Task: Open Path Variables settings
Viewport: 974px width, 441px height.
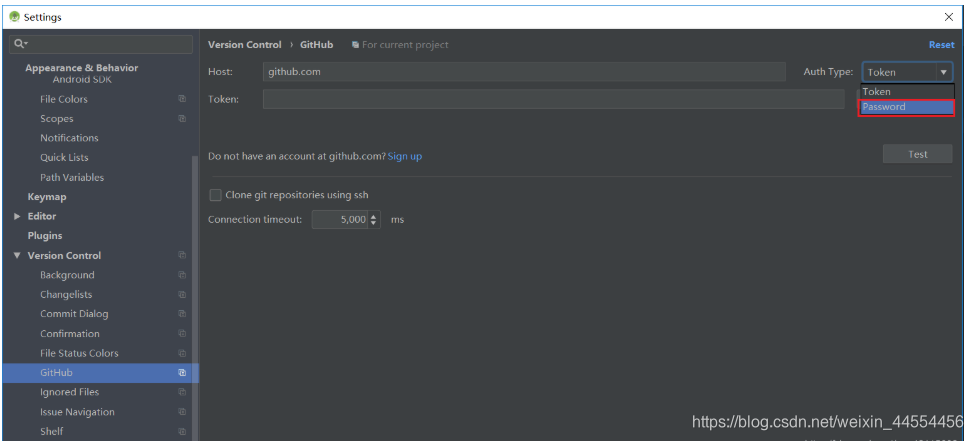Action: pyautogui.click(x=72, y=178)
